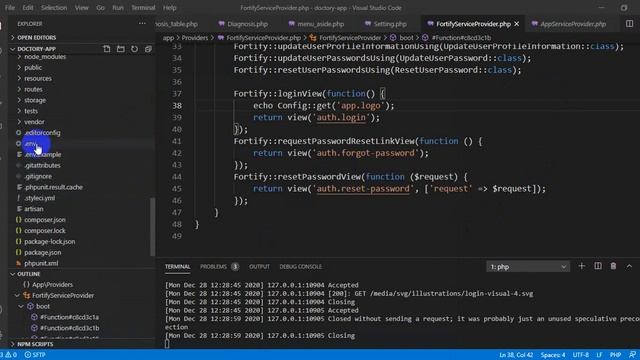Open the Edit menu

tap(28, 8)
